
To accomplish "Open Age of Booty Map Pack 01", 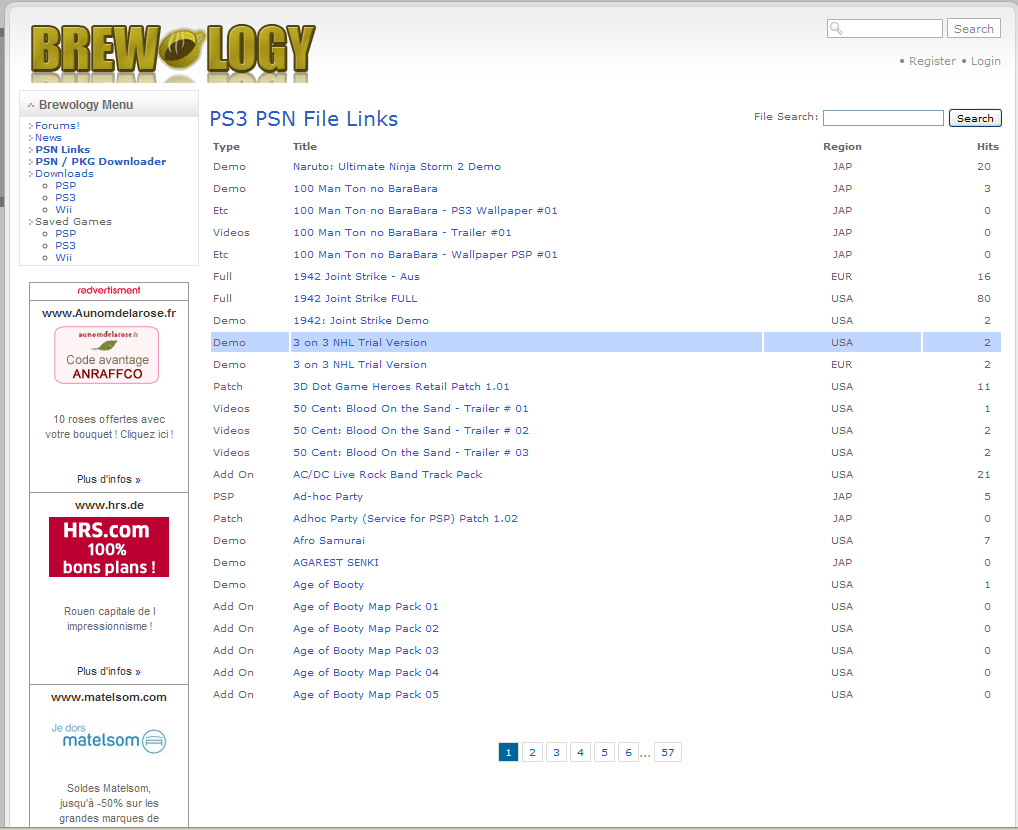I will [366, 607].
